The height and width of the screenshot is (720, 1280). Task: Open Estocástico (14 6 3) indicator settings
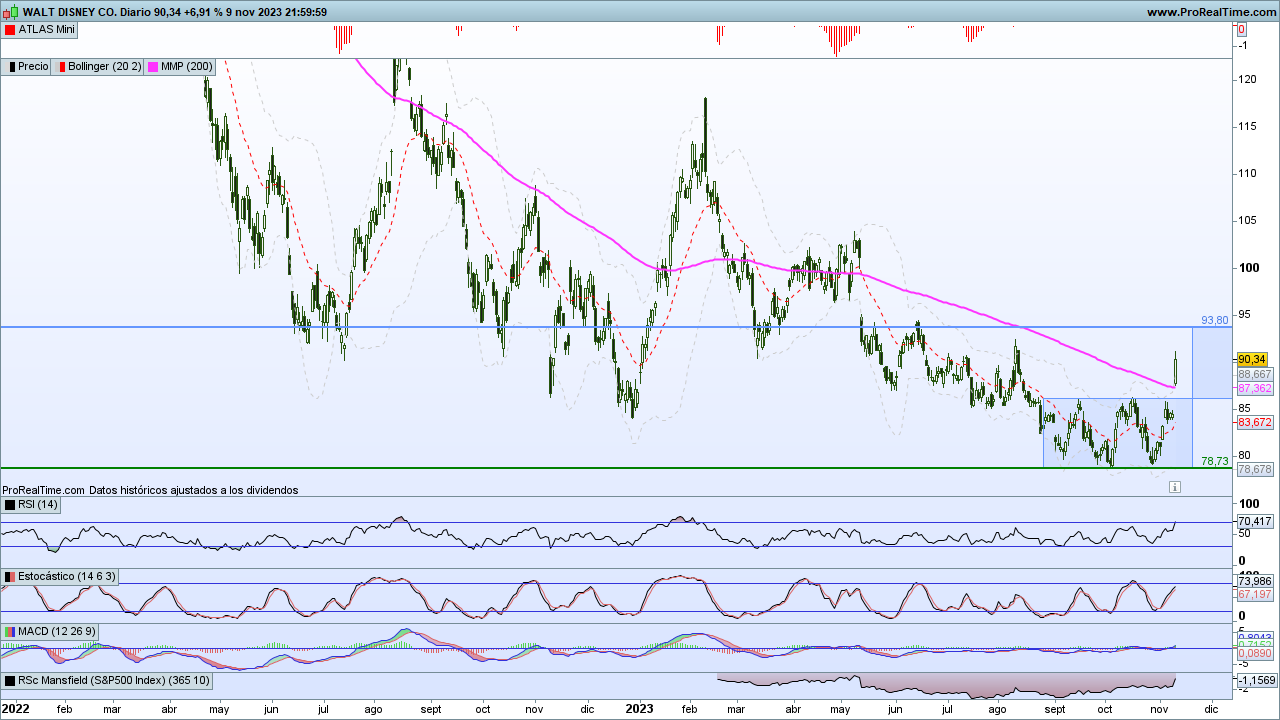tap(67, 577)
